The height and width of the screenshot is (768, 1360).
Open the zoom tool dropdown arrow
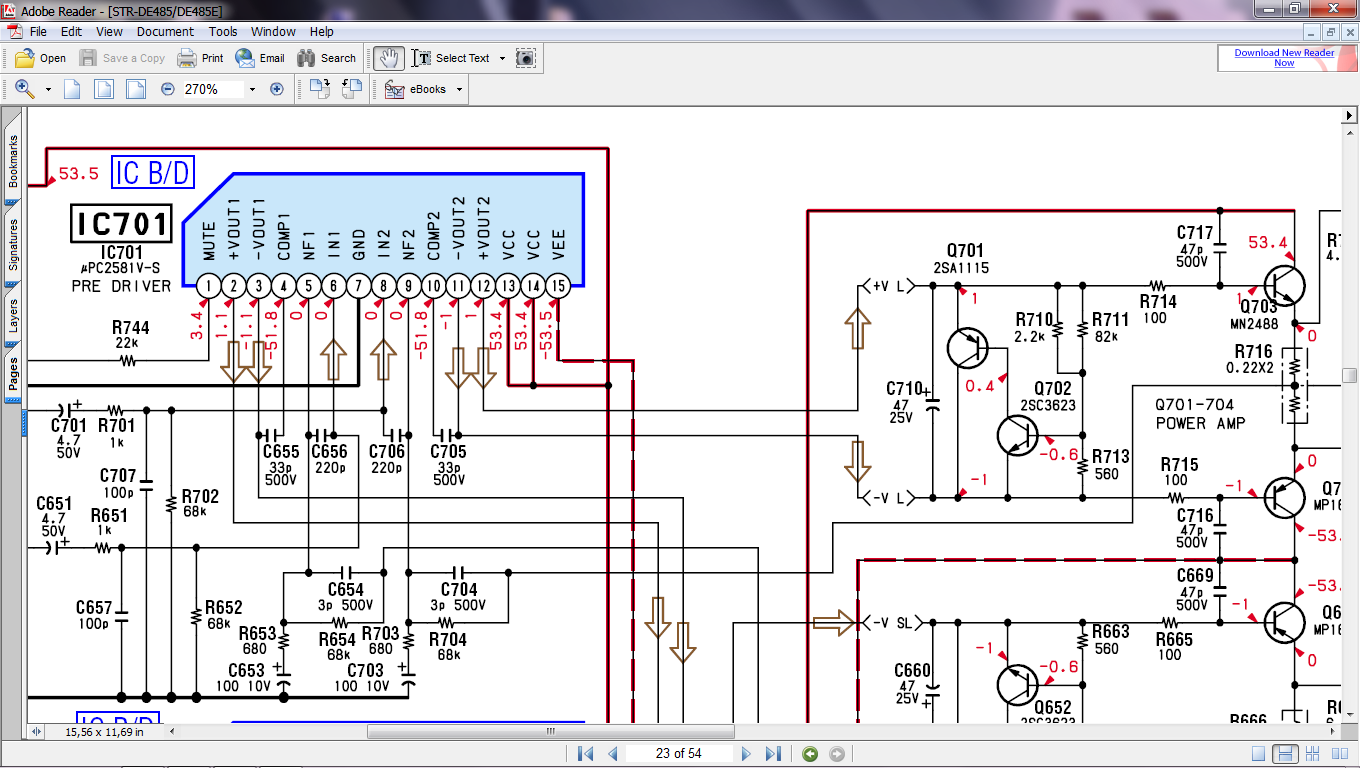[48, 89]
